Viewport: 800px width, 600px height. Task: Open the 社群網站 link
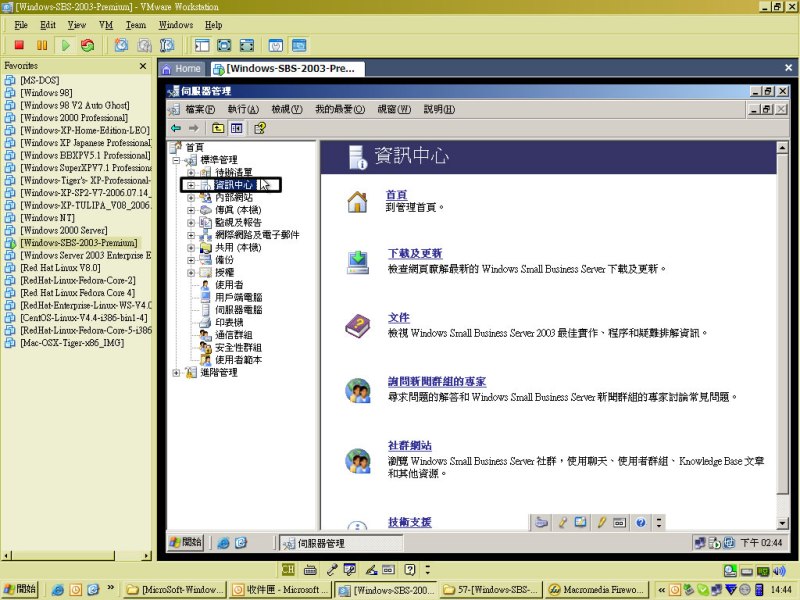tap(410, 445)
